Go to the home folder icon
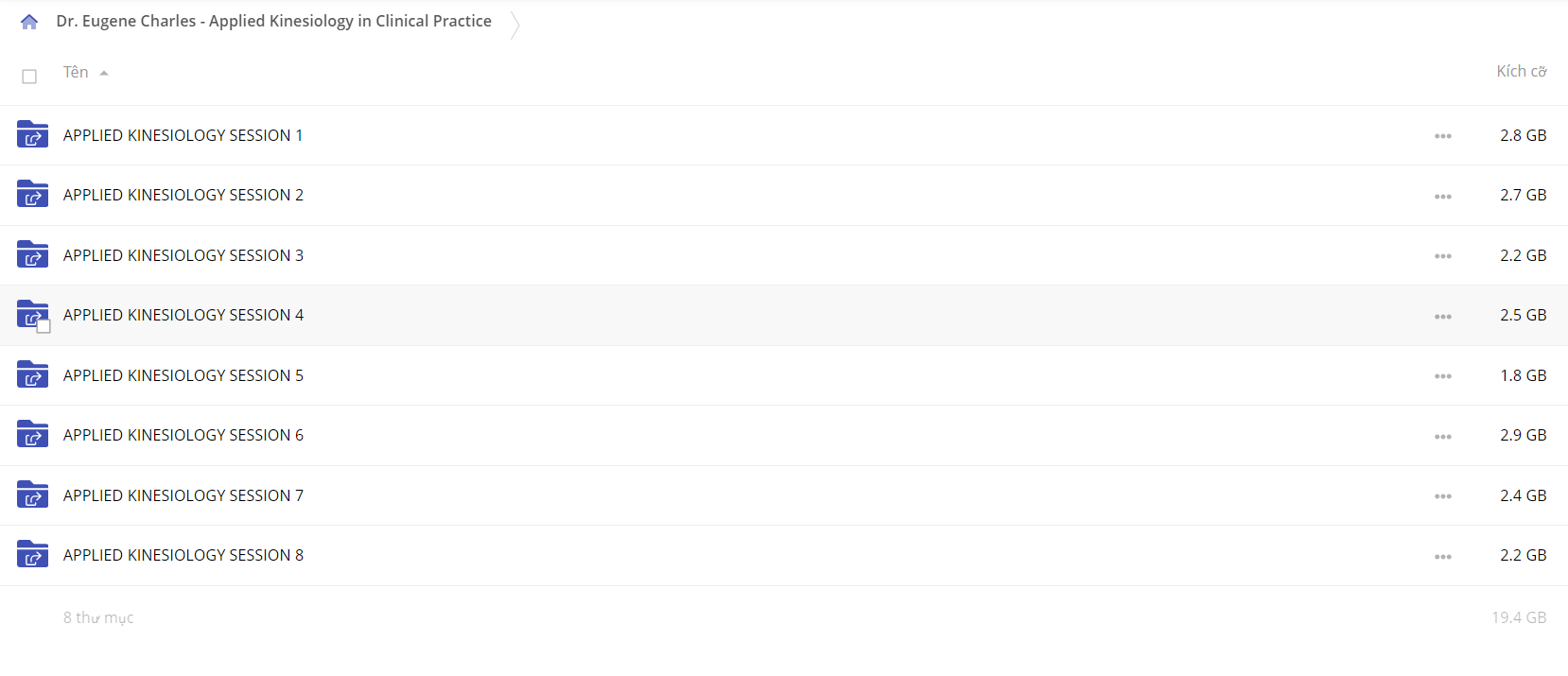 click(29, 22)
